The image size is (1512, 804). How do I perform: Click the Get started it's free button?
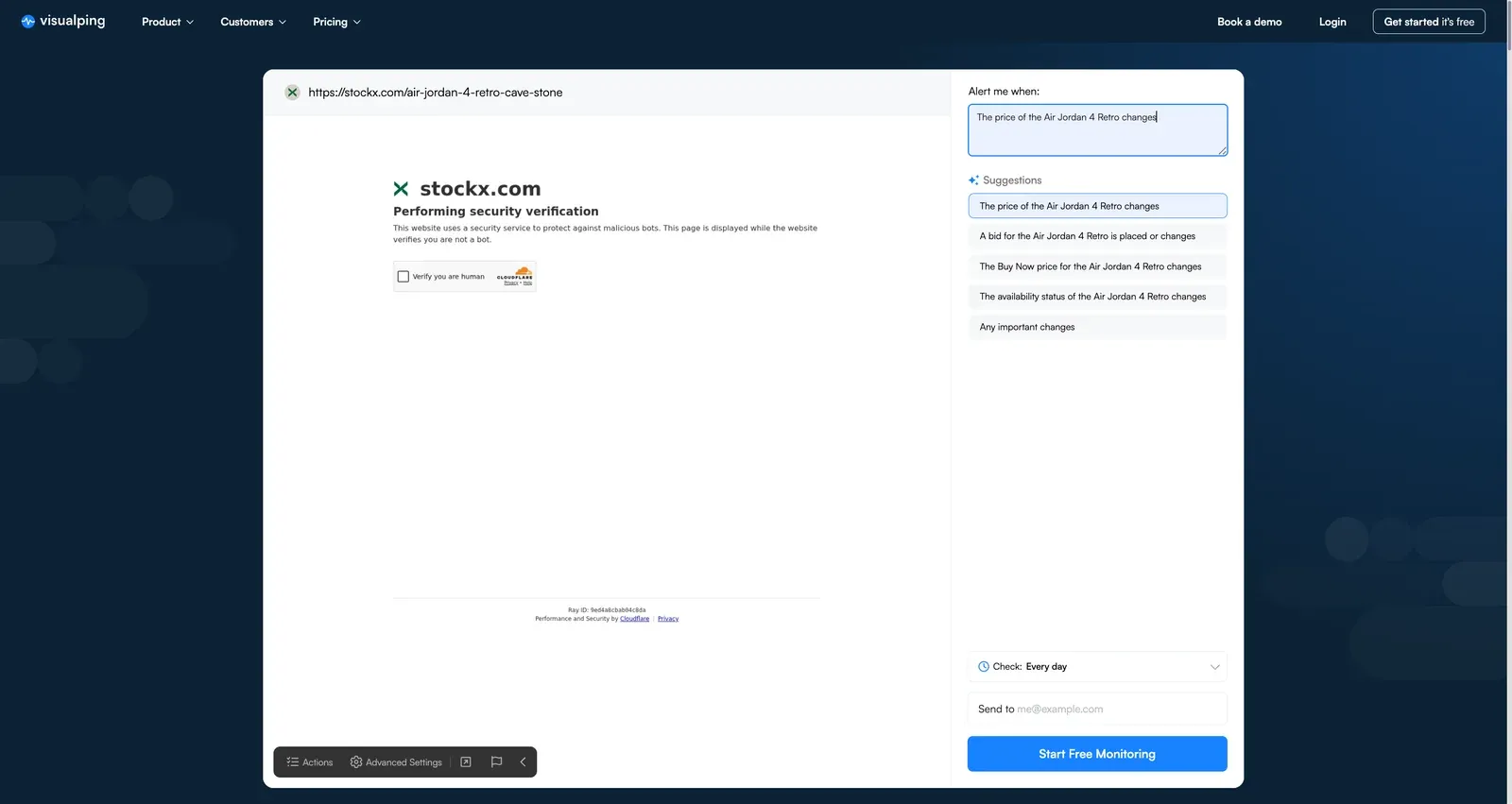tap(1428, 22)
